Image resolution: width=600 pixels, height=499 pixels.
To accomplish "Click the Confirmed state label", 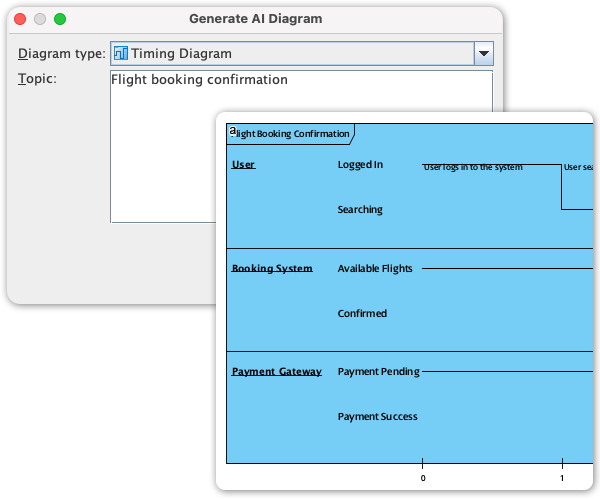I will point(362,313).
